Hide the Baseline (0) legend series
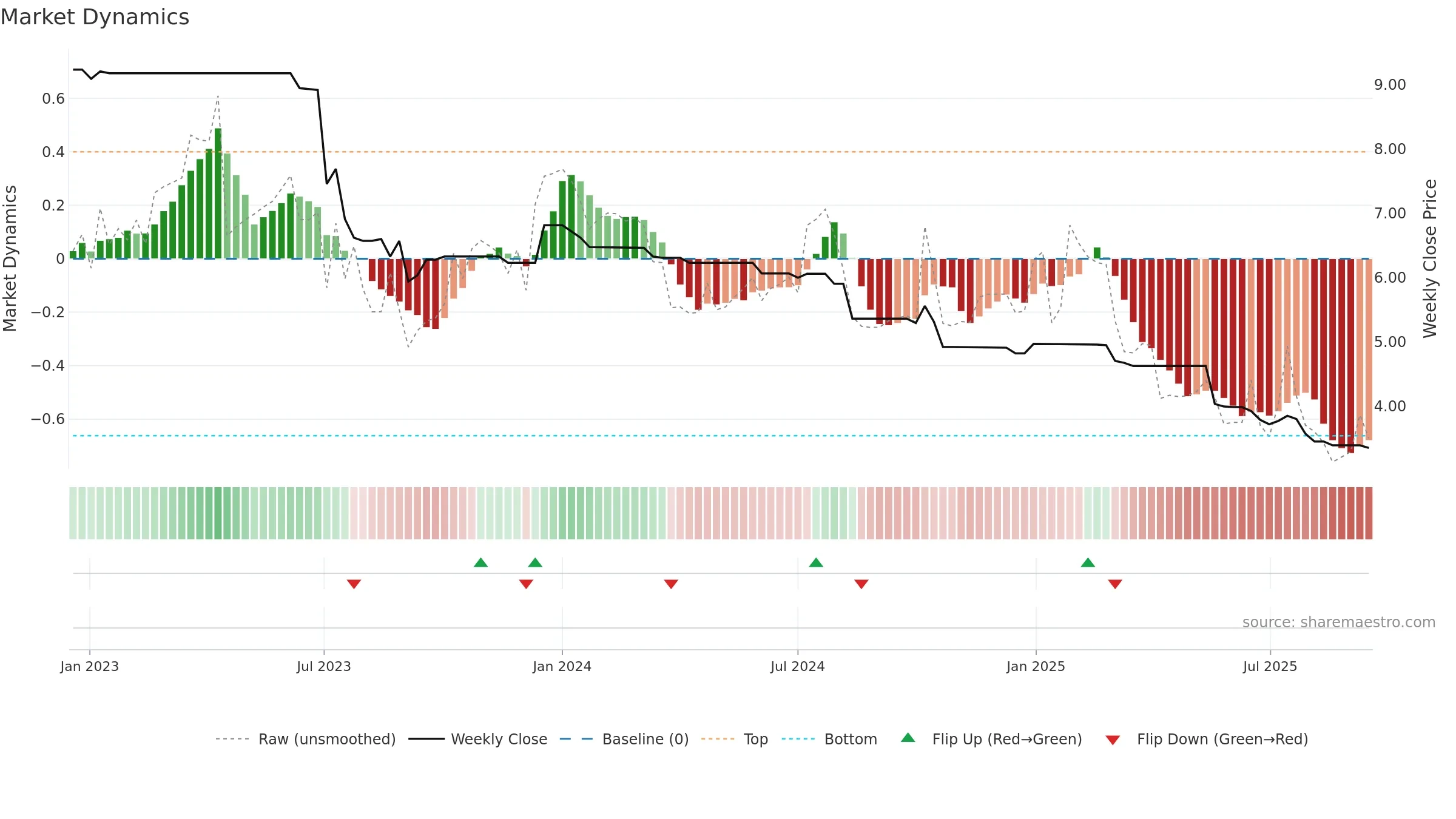 coord(624,739)
